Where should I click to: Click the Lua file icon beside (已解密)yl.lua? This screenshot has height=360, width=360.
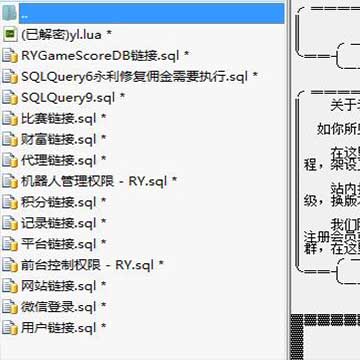(10, 34)
